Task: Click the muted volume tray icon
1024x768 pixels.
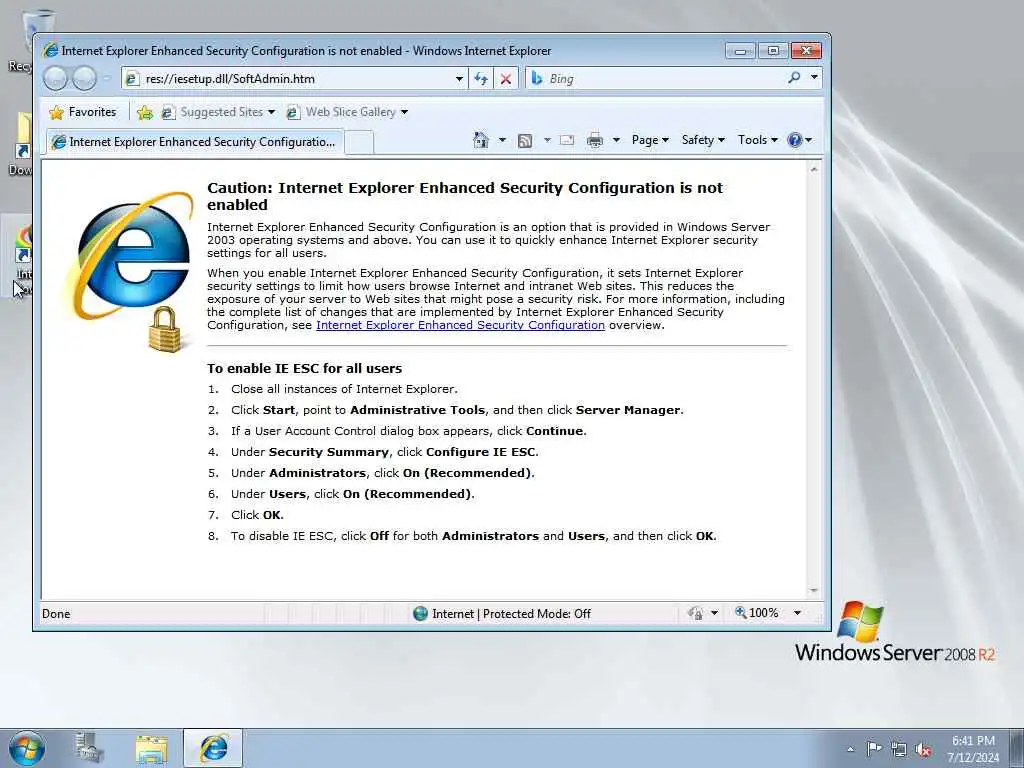Action: click(923, 749)
